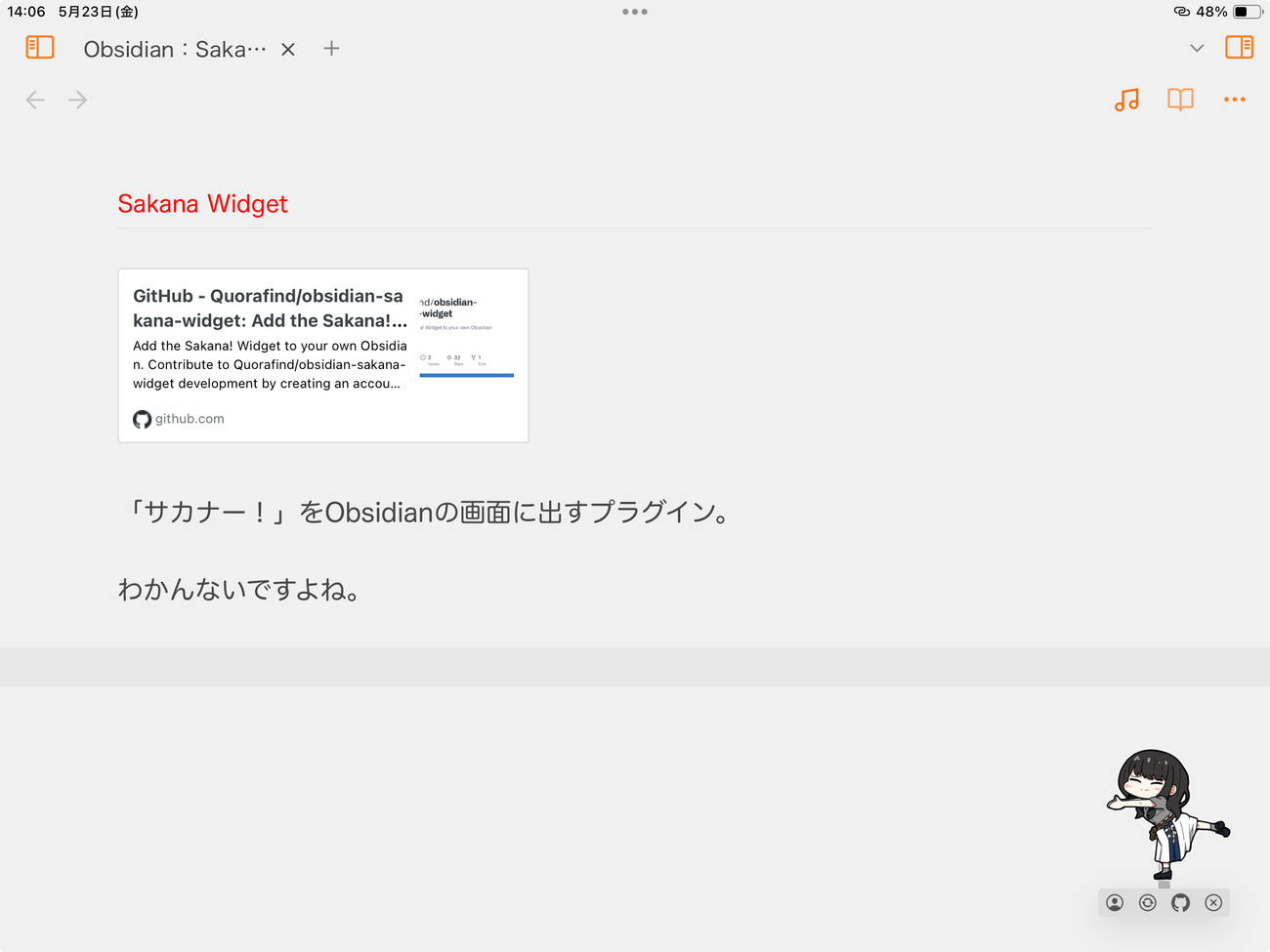Click the three-dot multitasking indicator at top
This screenshot has width=1270, height=952.
click(635, 12)
